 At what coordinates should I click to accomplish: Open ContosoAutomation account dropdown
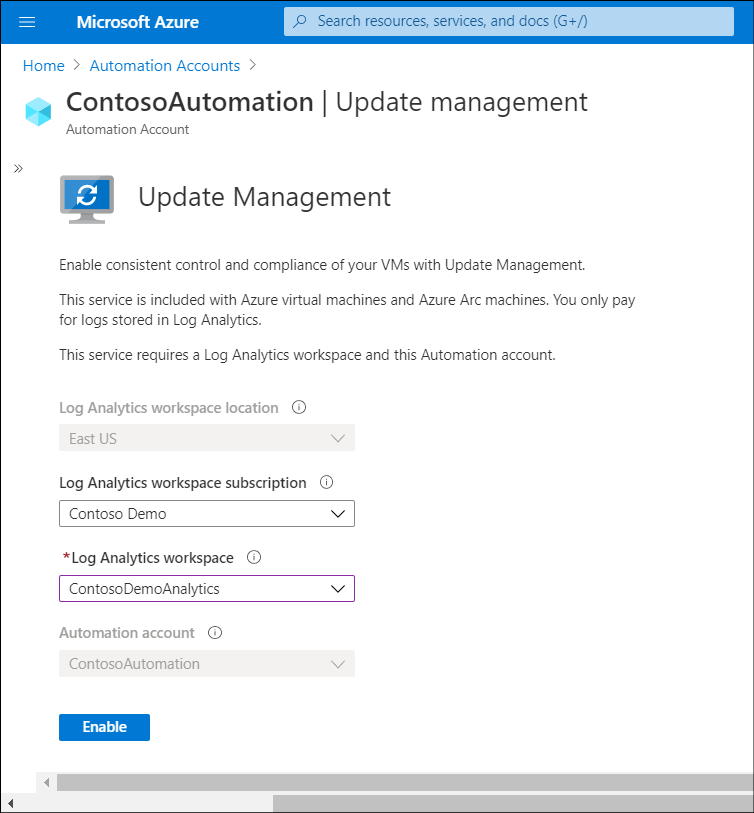207,664
